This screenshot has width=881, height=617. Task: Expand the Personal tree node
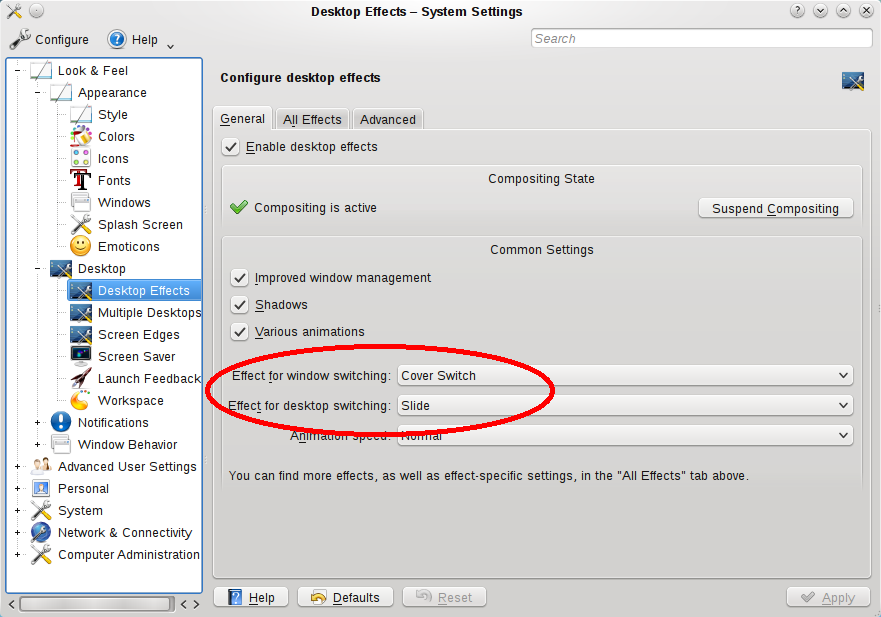tap(17, 488)
